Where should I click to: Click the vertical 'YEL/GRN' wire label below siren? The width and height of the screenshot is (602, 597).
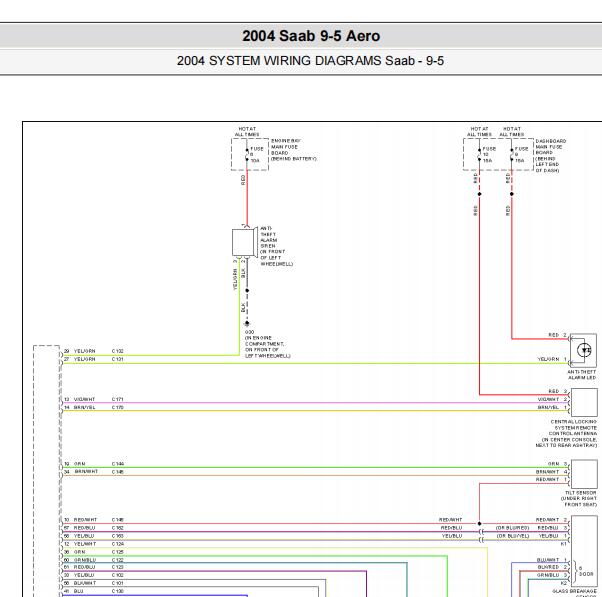click(235, 279)
